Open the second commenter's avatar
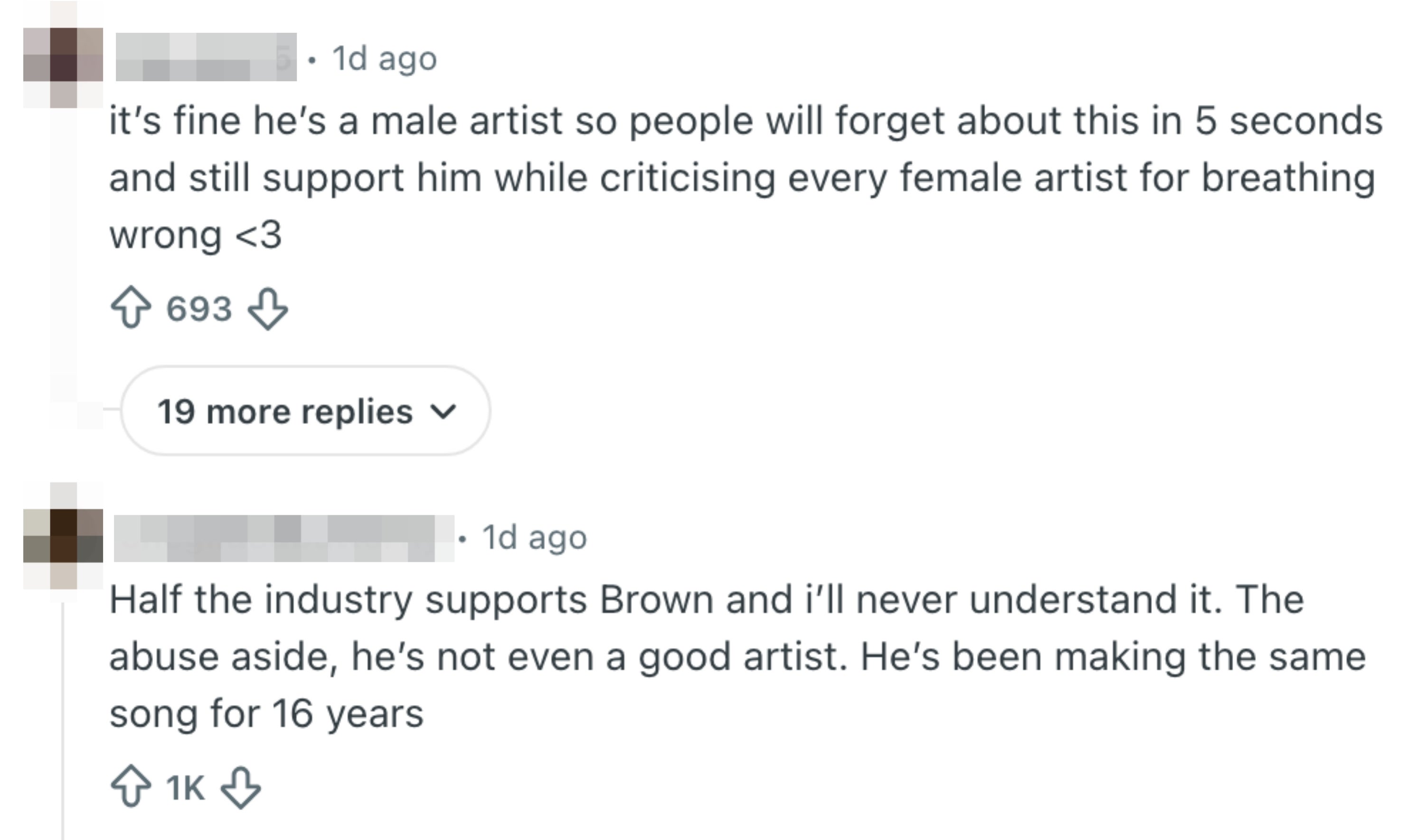Image resolution: width=1424 pixels, height=840 pixels. click(63, 537)
